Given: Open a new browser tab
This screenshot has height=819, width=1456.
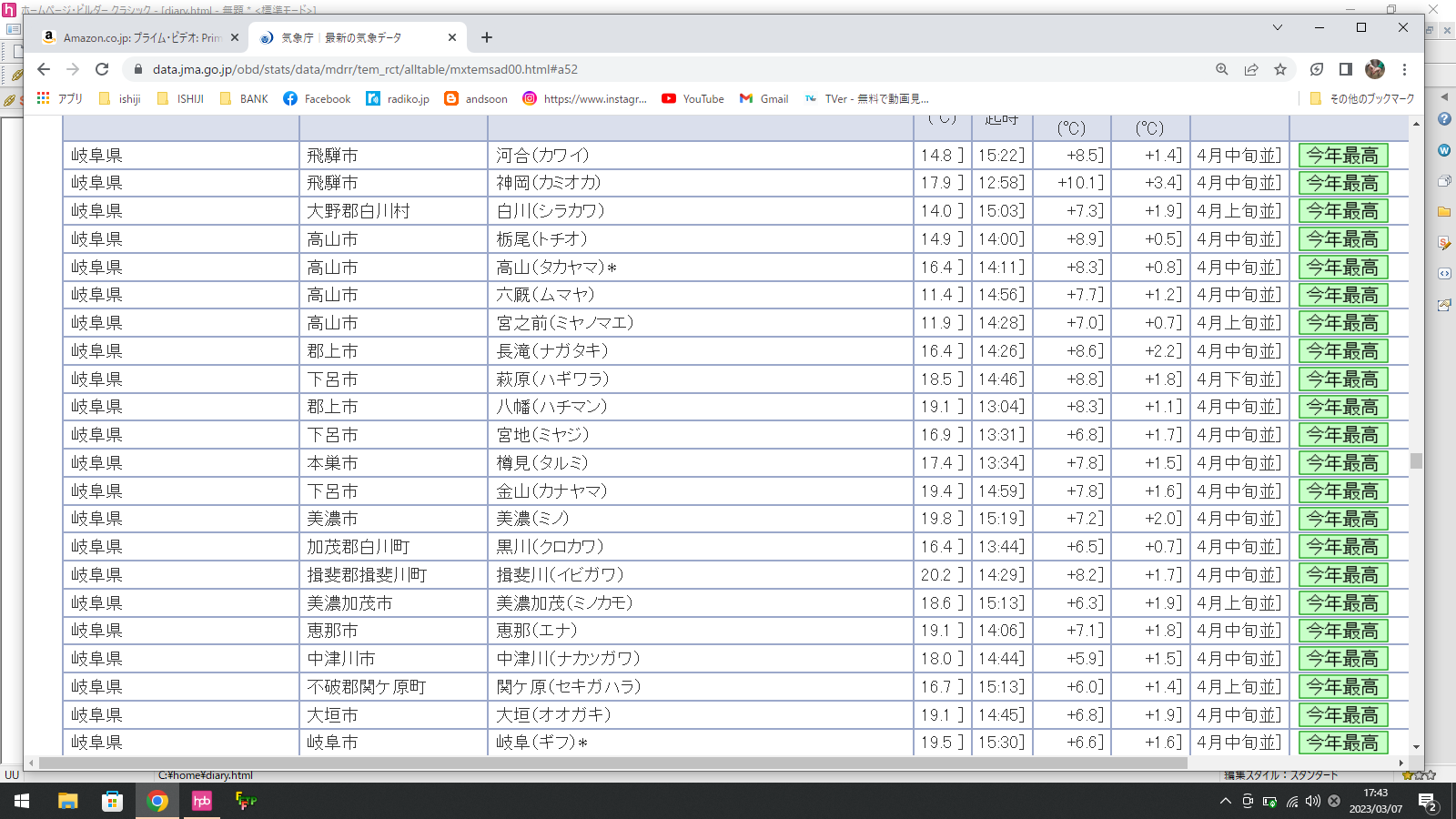Looking at the screenshot, I should 487,37.
